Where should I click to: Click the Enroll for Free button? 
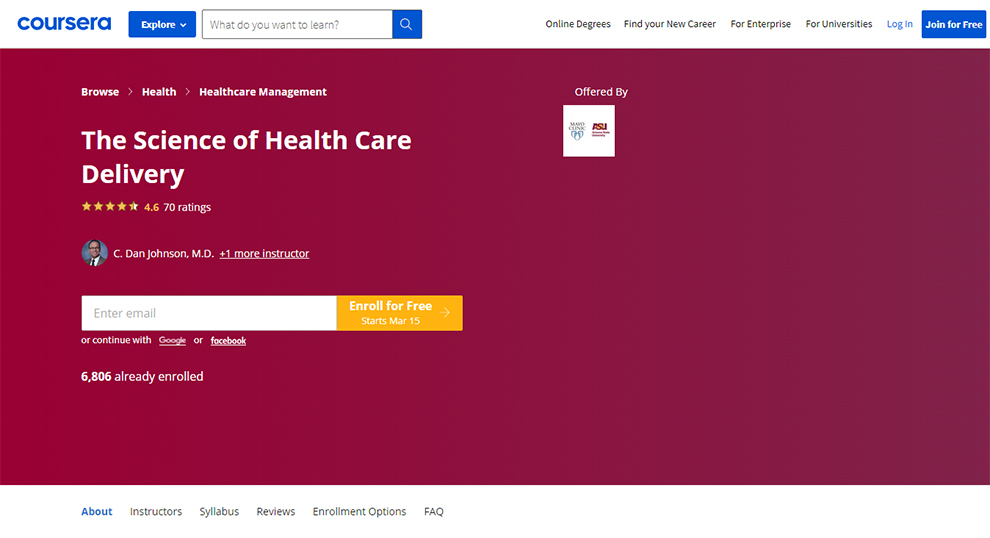[400, 313]
